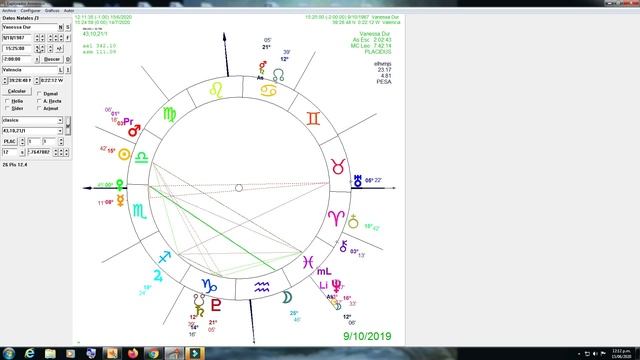
Task: Open the Graficos menu
Action: coord(52,11)
